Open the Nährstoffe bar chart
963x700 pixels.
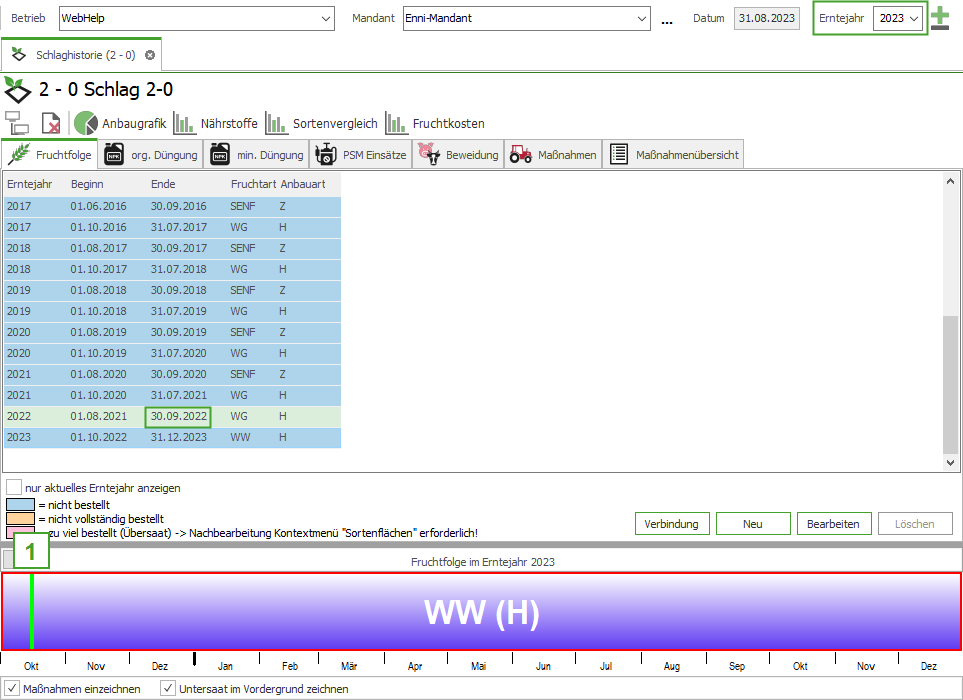tap(215, 123)
